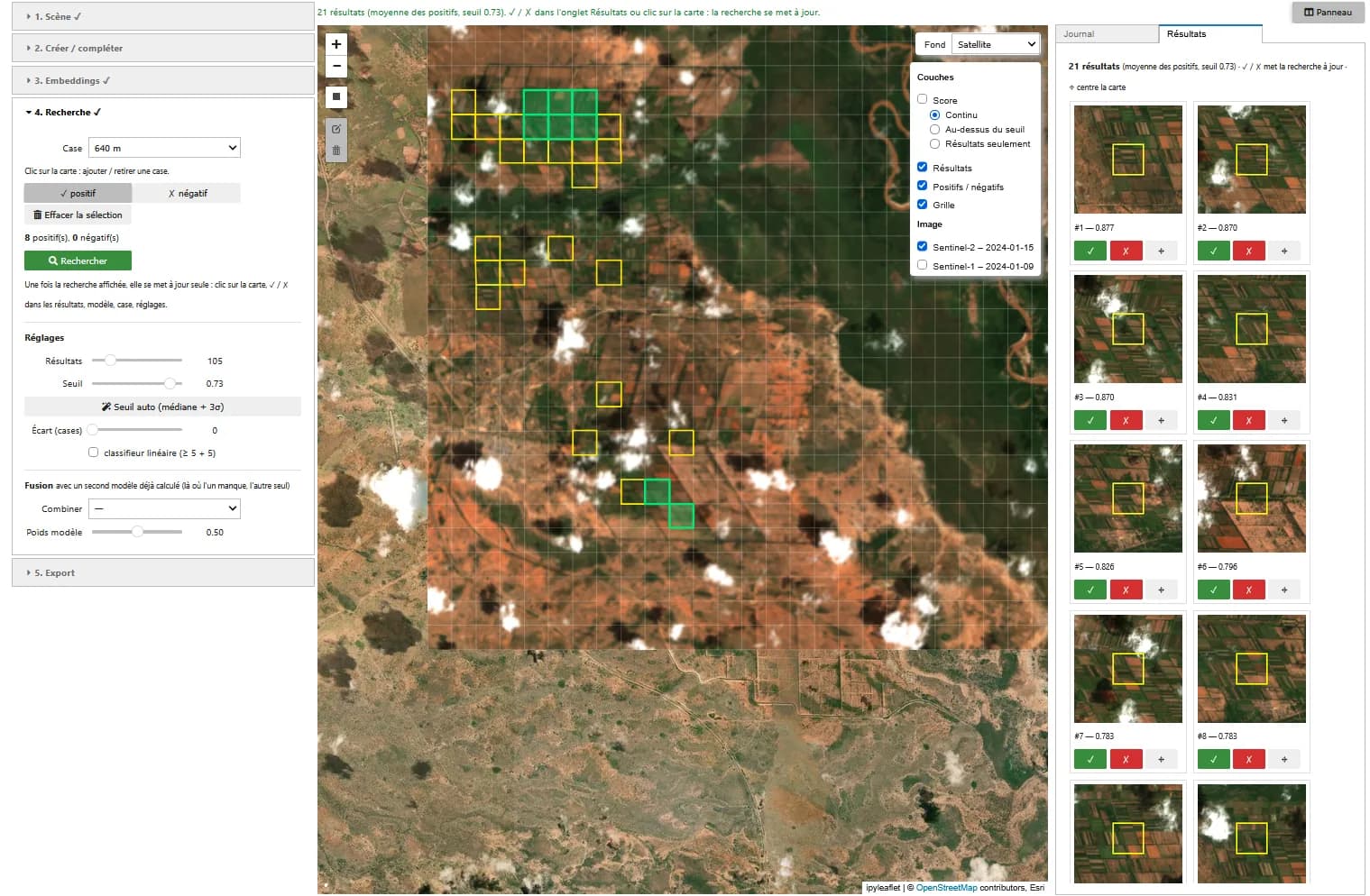Click the Rechercher button
The width and height of the screenshot is (1370, 896).
click(x=78, y=261)
